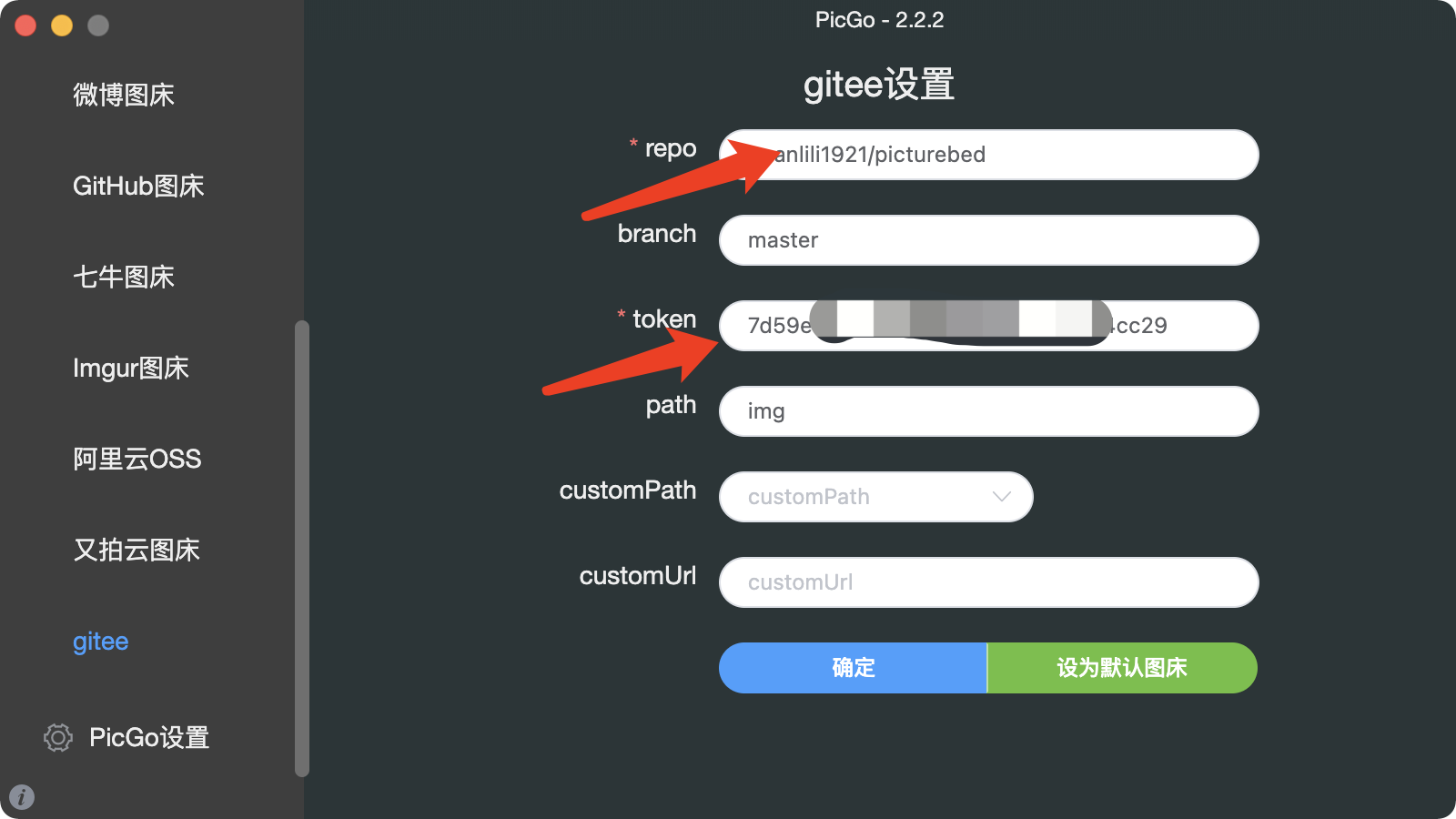The image size is (1456, 819).
Task: Click the empty customUrl input field
Action: [988, 582]
